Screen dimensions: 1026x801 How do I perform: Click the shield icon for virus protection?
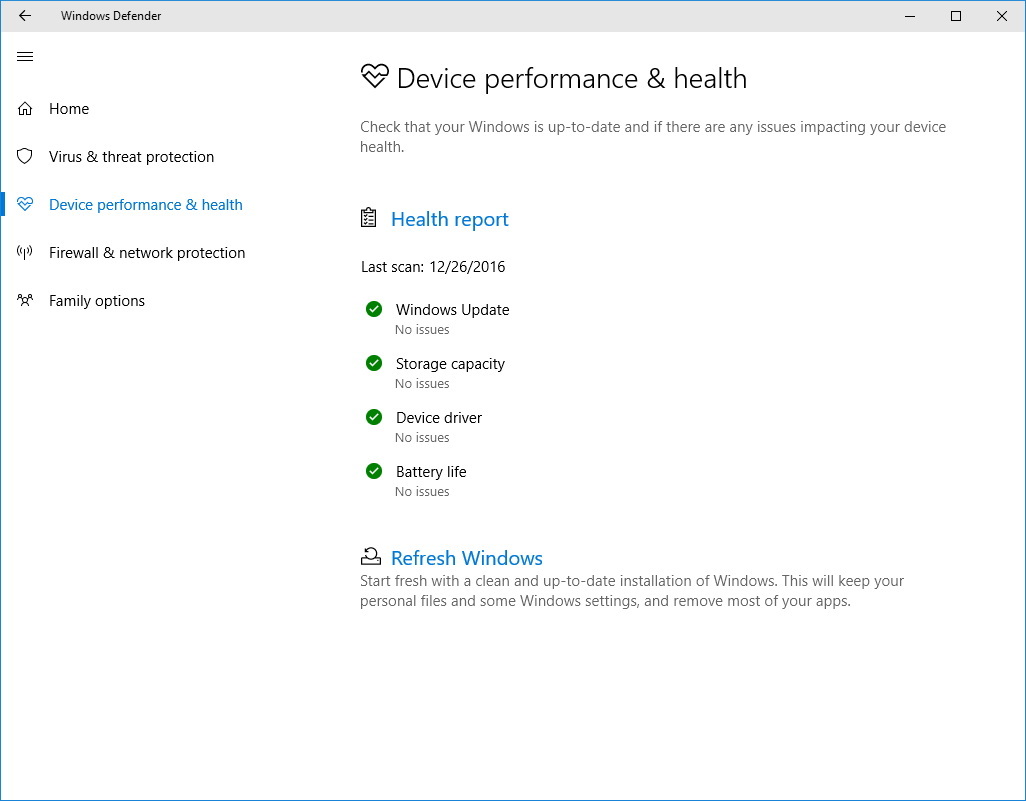pos(25,156)
